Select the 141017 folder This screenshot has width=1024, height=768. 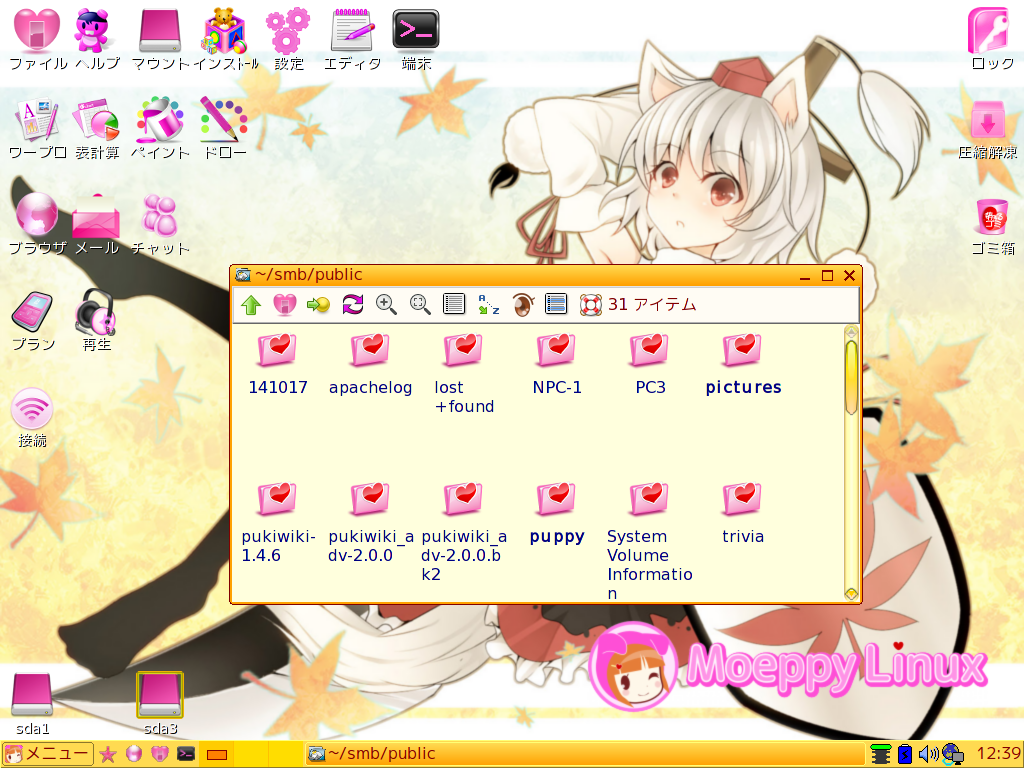(278, 364)
